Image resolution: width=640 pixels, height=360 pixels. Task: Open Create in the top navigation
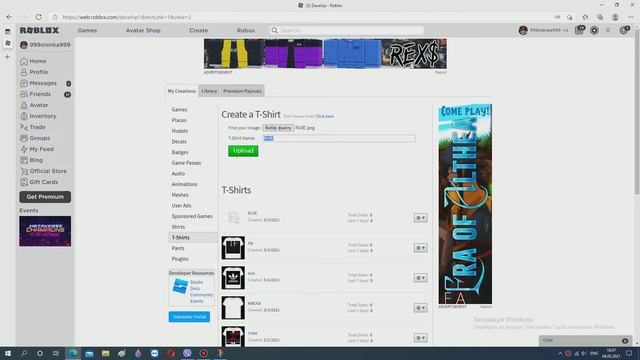click(x=198, y=31)
